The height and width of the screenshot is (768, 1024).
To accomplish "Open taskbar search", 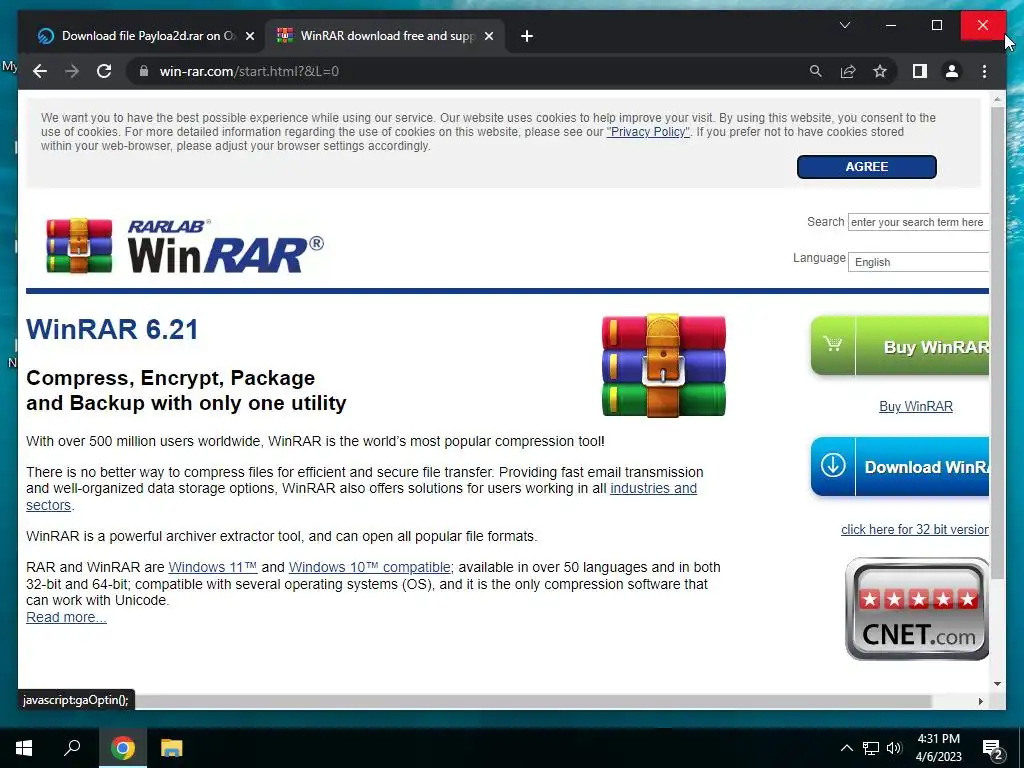I will pos(72,748).
